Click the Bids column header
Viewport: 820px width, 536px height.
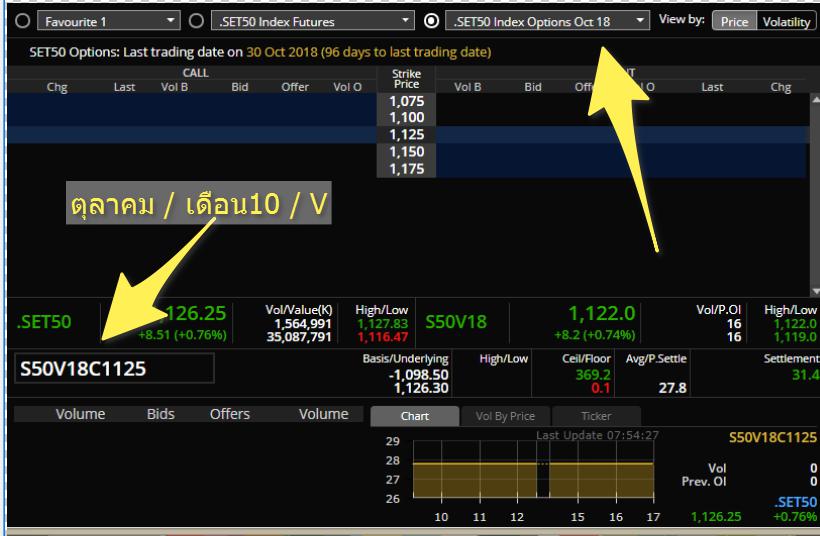click(161, 414)
